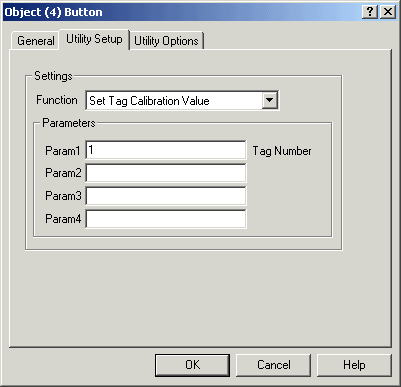Switch to the General tab
401x387 pixels.
[36, 41]
